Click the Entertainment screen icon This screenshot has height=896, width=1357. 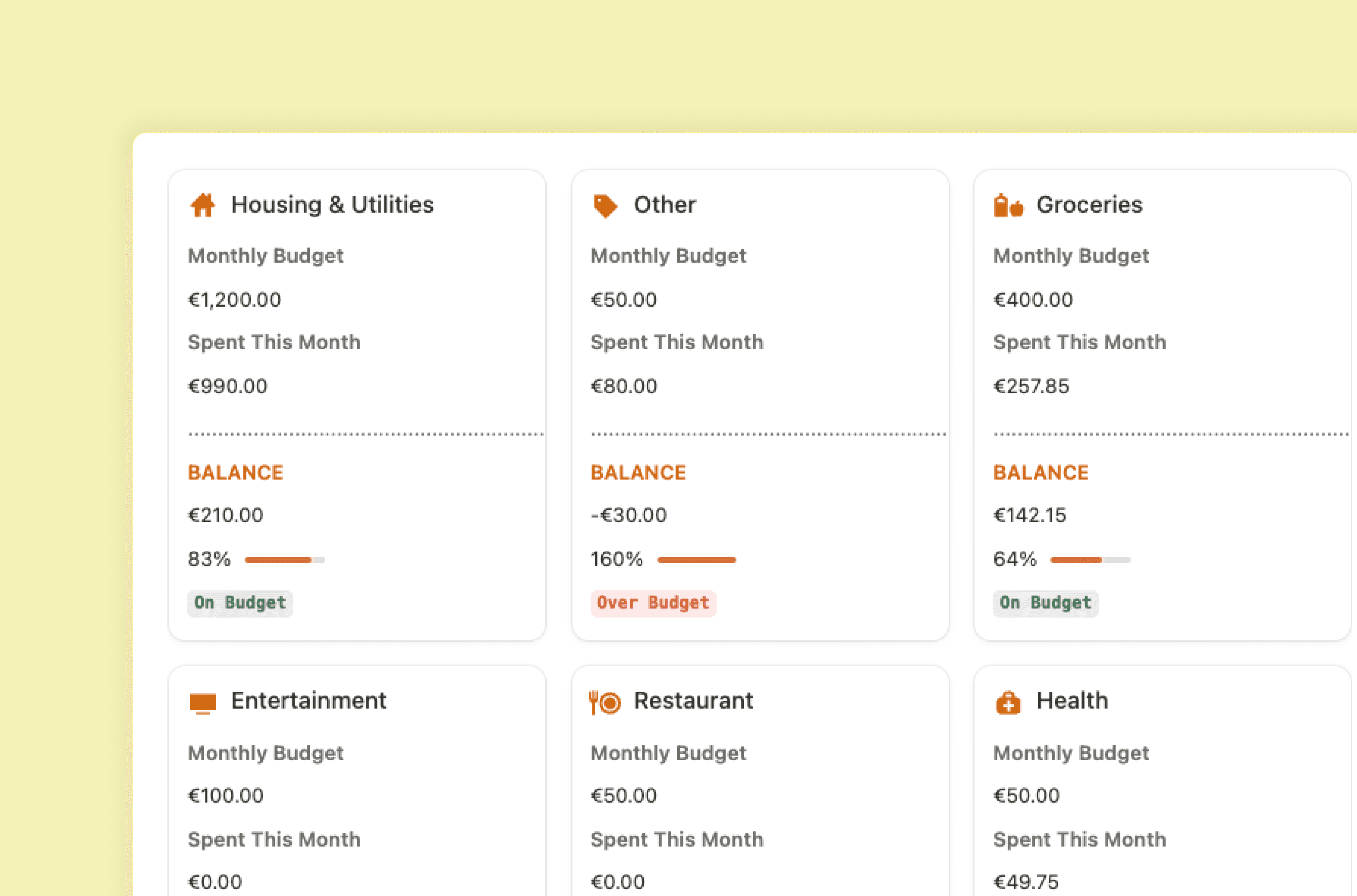pos(203,702)
